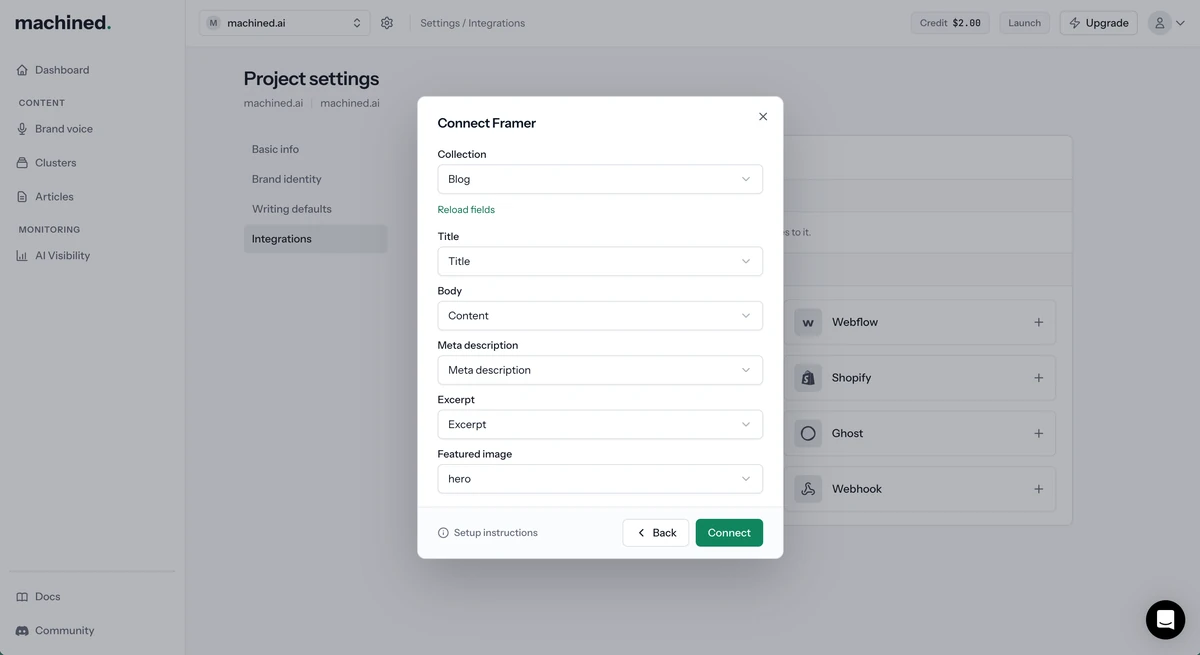Open the user account menu
Viewport: 1200px width, 655px height.
tap(1168, 23)
